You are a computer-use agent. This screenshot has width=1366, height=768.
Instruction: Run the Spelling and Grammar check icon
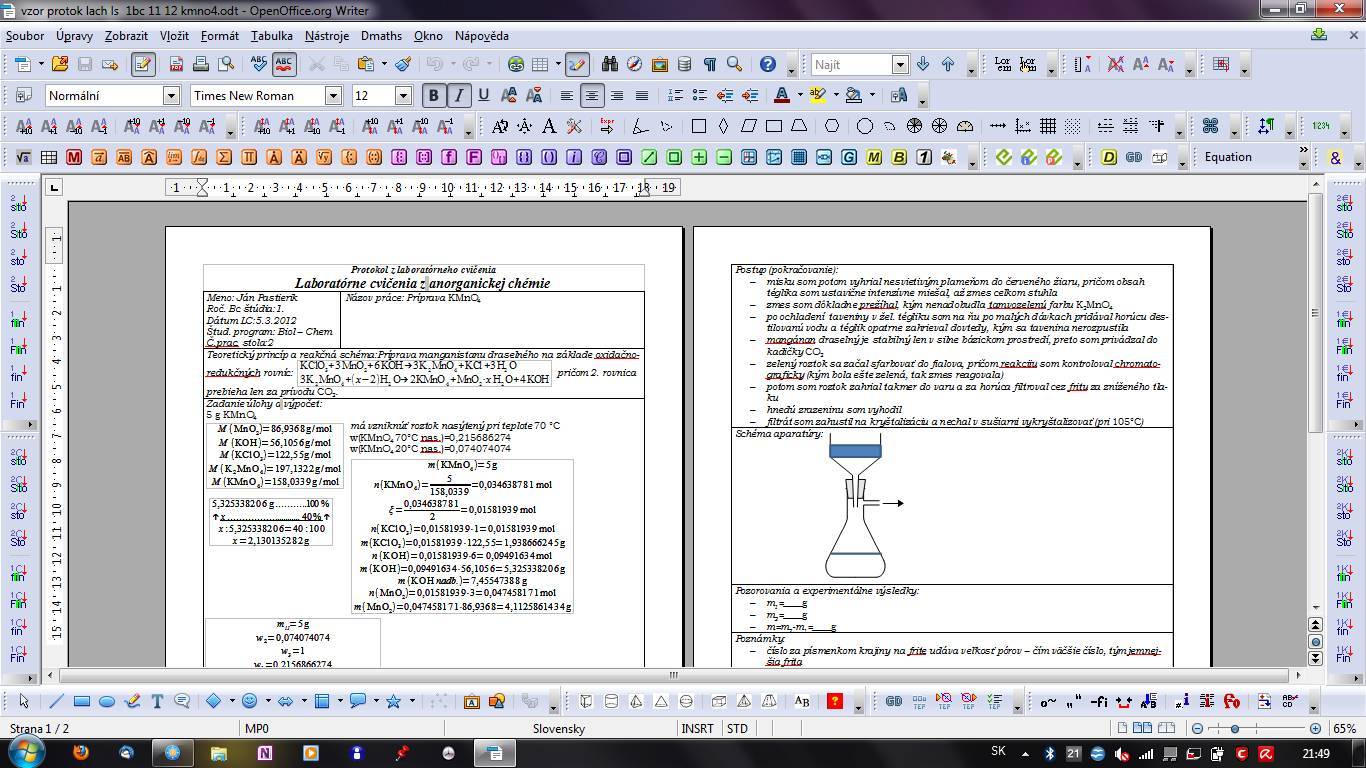[x=259, y=64]
